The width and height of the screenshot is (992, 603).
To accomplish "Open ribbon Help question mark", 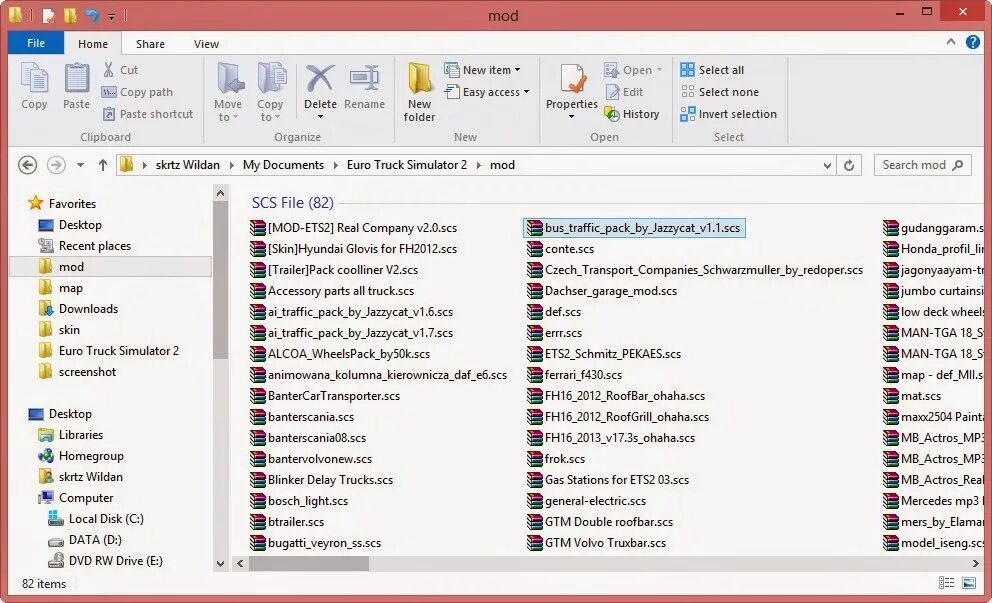I will [x=973, y=42].
